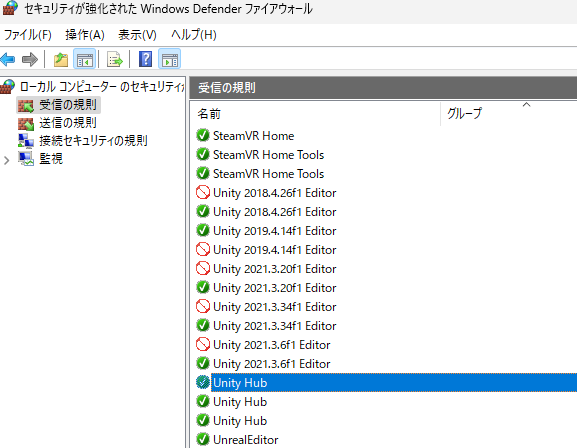
Task: Click the firewall app icon in title bar
Action: [x=10, y=8]
